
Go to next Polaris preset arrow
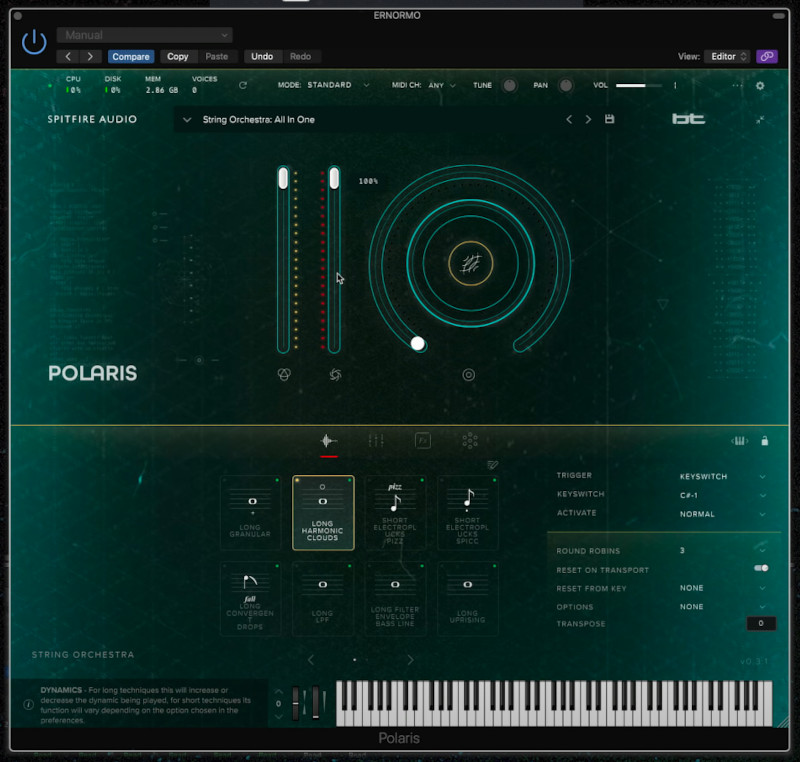[588, 119]
